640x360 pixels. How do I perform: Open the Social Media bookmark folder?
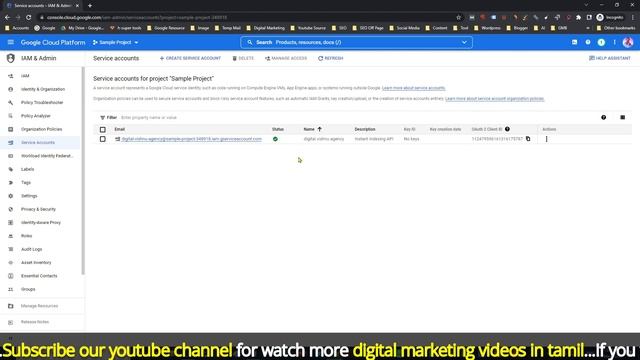click(404, 28)
